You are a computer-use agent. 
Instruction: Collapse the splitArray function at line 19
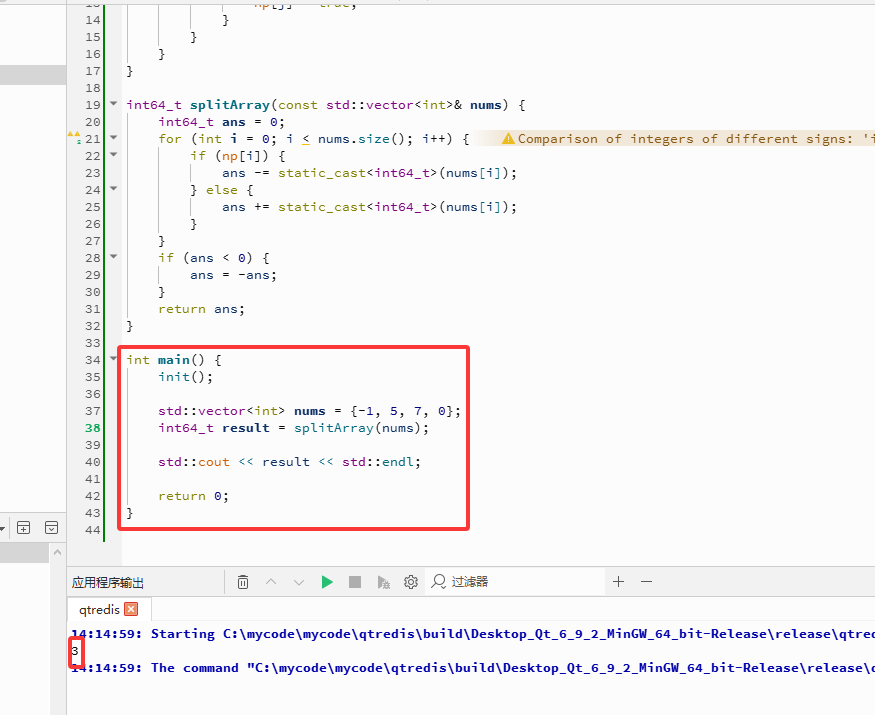114,104
